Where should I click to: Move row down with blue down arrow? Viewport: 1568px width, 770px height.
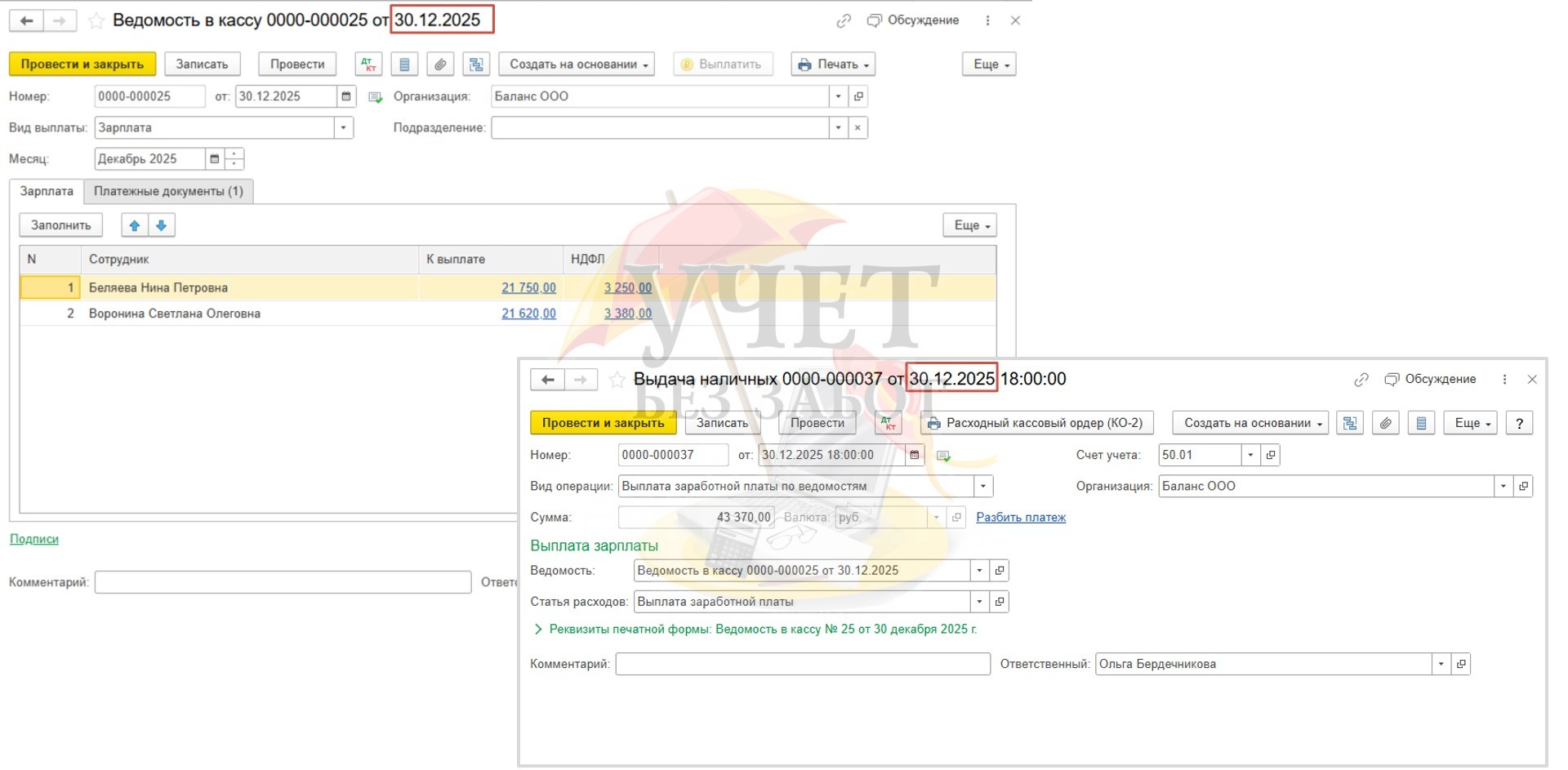coord(162,225)
